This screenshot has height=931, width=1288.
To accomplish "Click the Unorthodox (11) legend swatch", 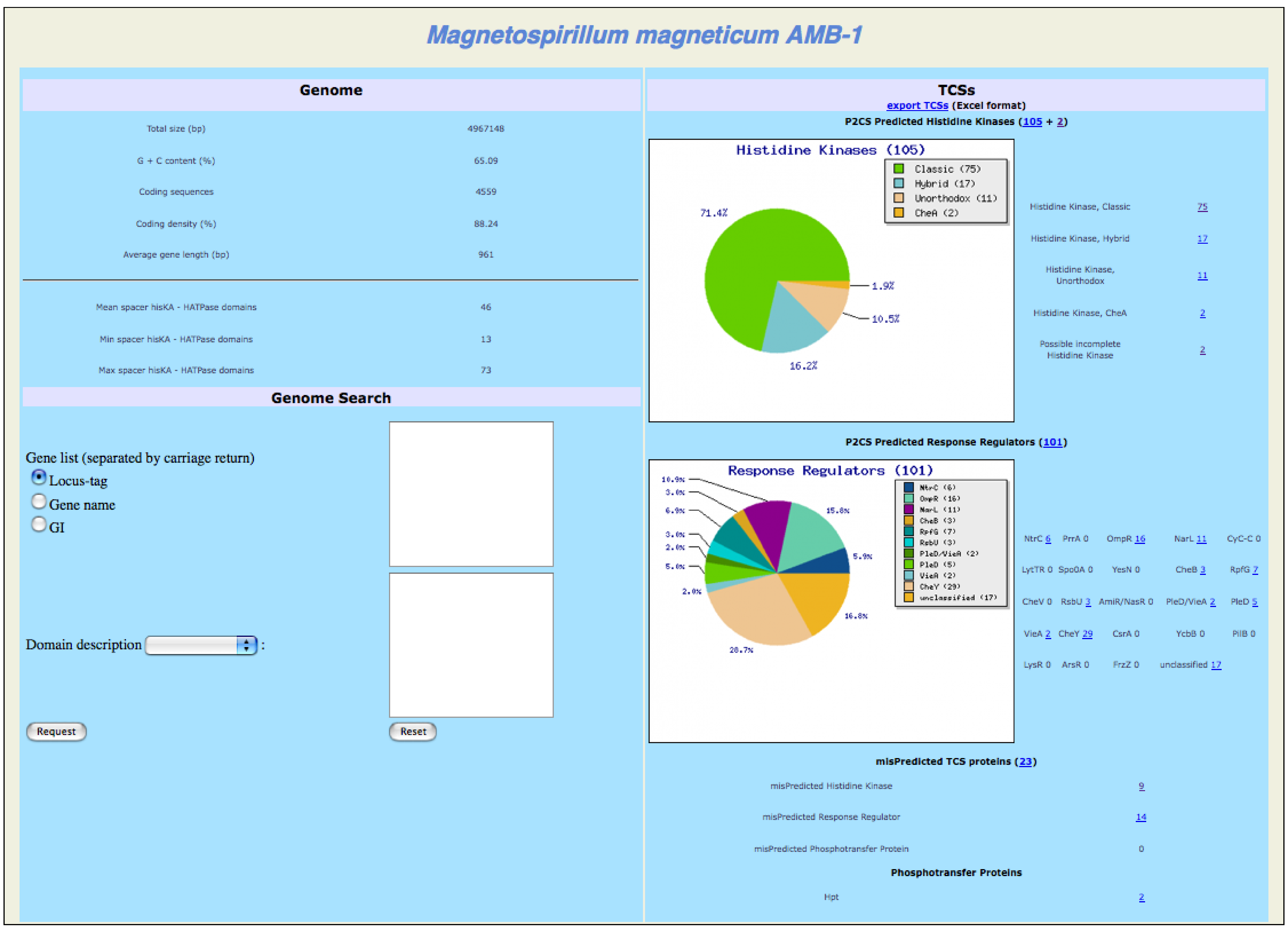I will pyautogui.click(x=898, y=198).
